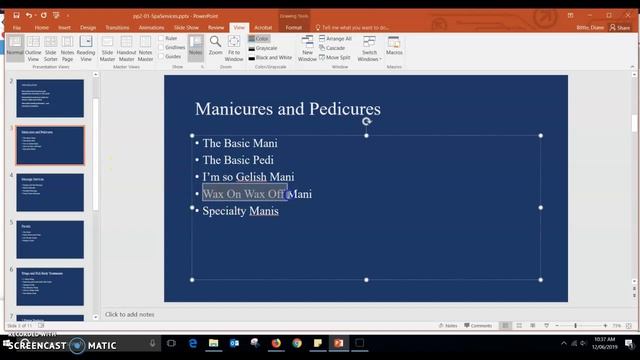Open the Insert tab
640x360 pixels.
[x=64, y=27]
